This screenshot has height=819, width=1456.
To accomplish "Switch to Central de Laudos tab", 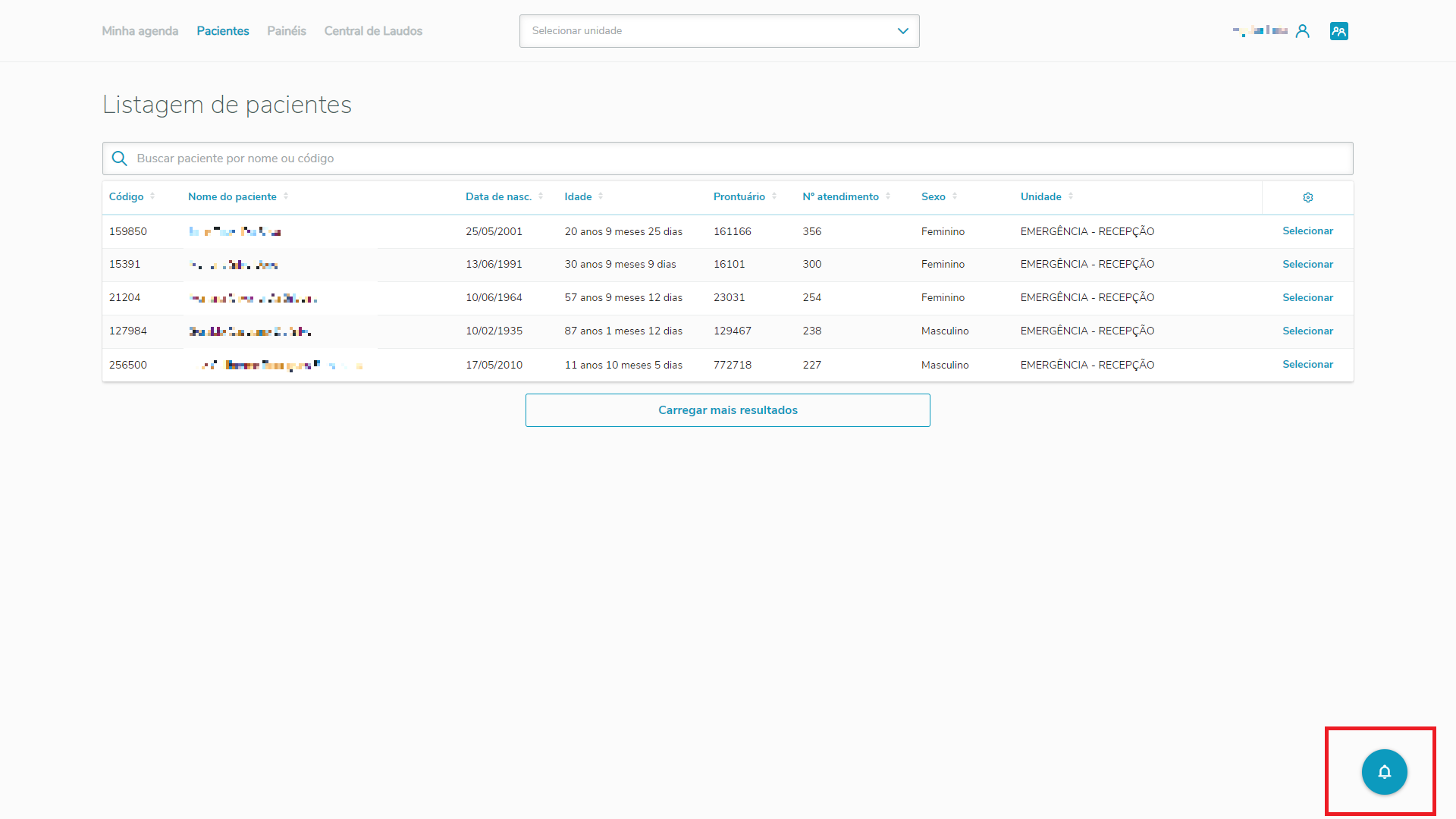I will (x=373, y=31).
